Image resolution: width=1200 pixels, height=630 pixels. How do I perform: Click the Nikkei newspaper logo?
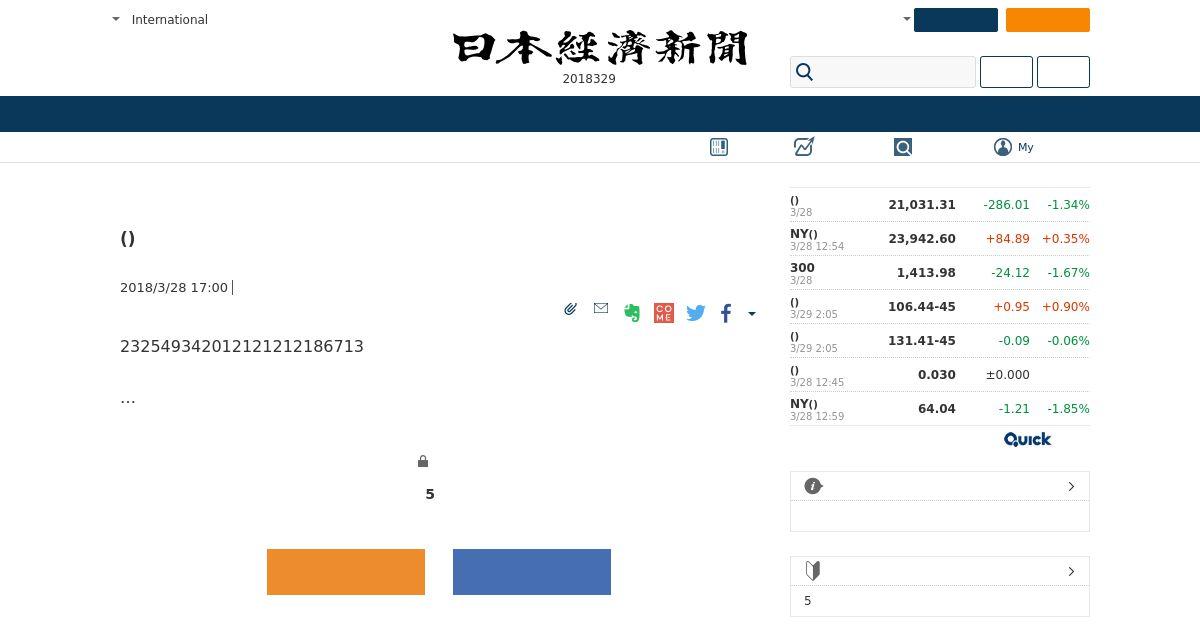[x=600, y=48]
